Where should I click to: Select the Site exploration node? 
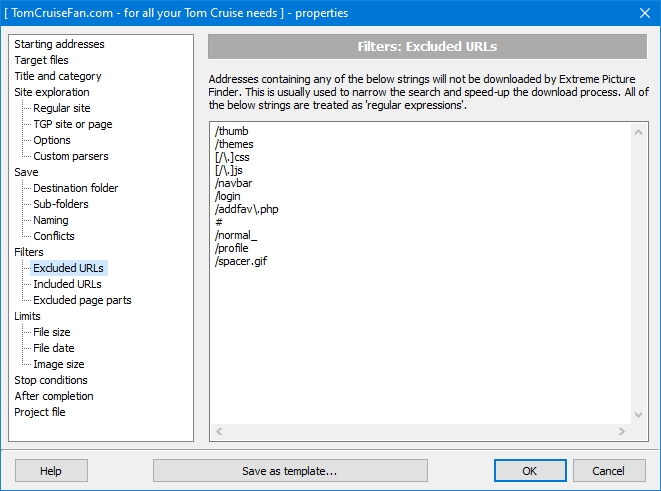(52, 92)
